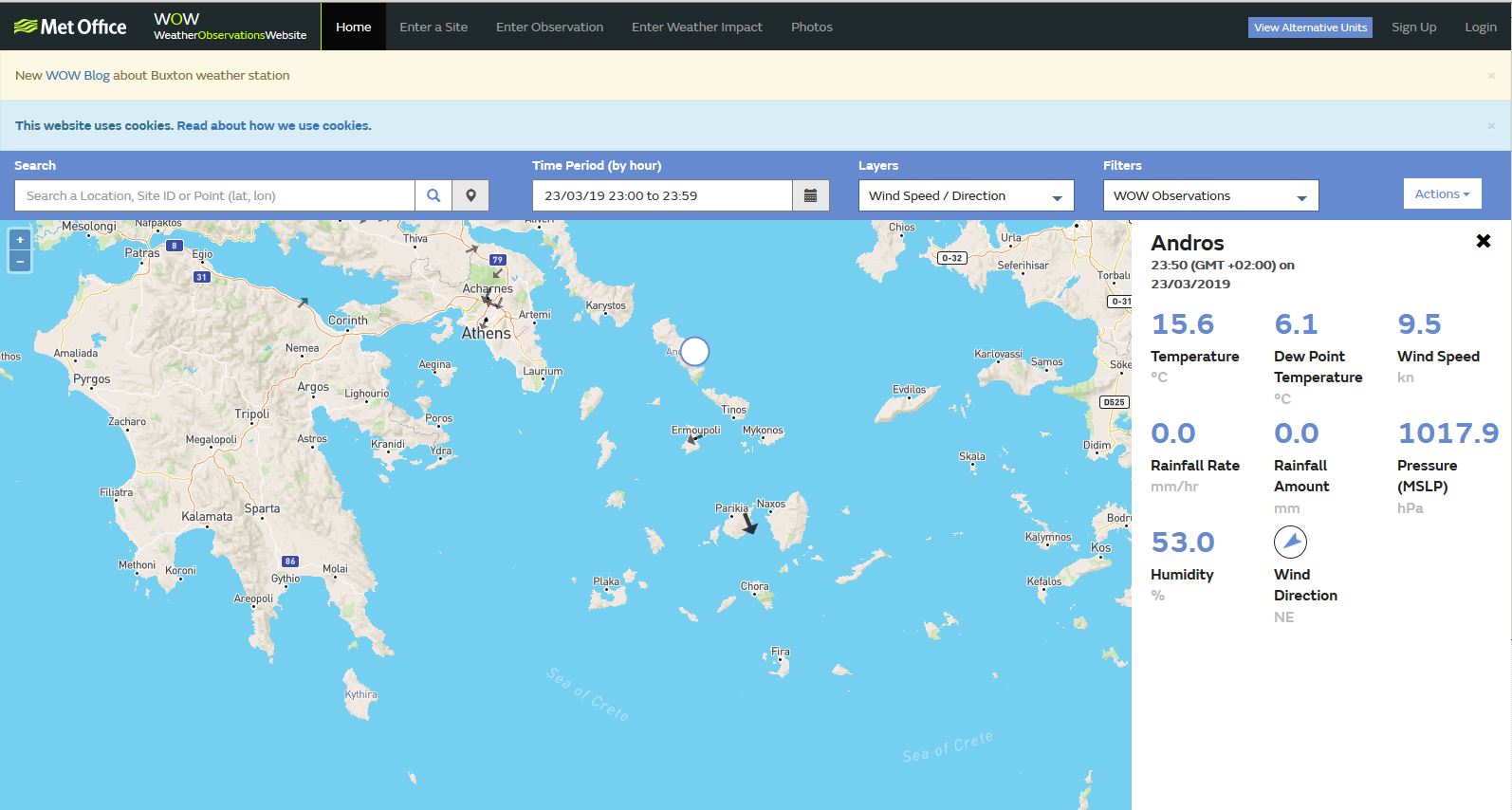
Task: Click the wind arrow near Corinth gulf
Action: [x=304, y=303]
